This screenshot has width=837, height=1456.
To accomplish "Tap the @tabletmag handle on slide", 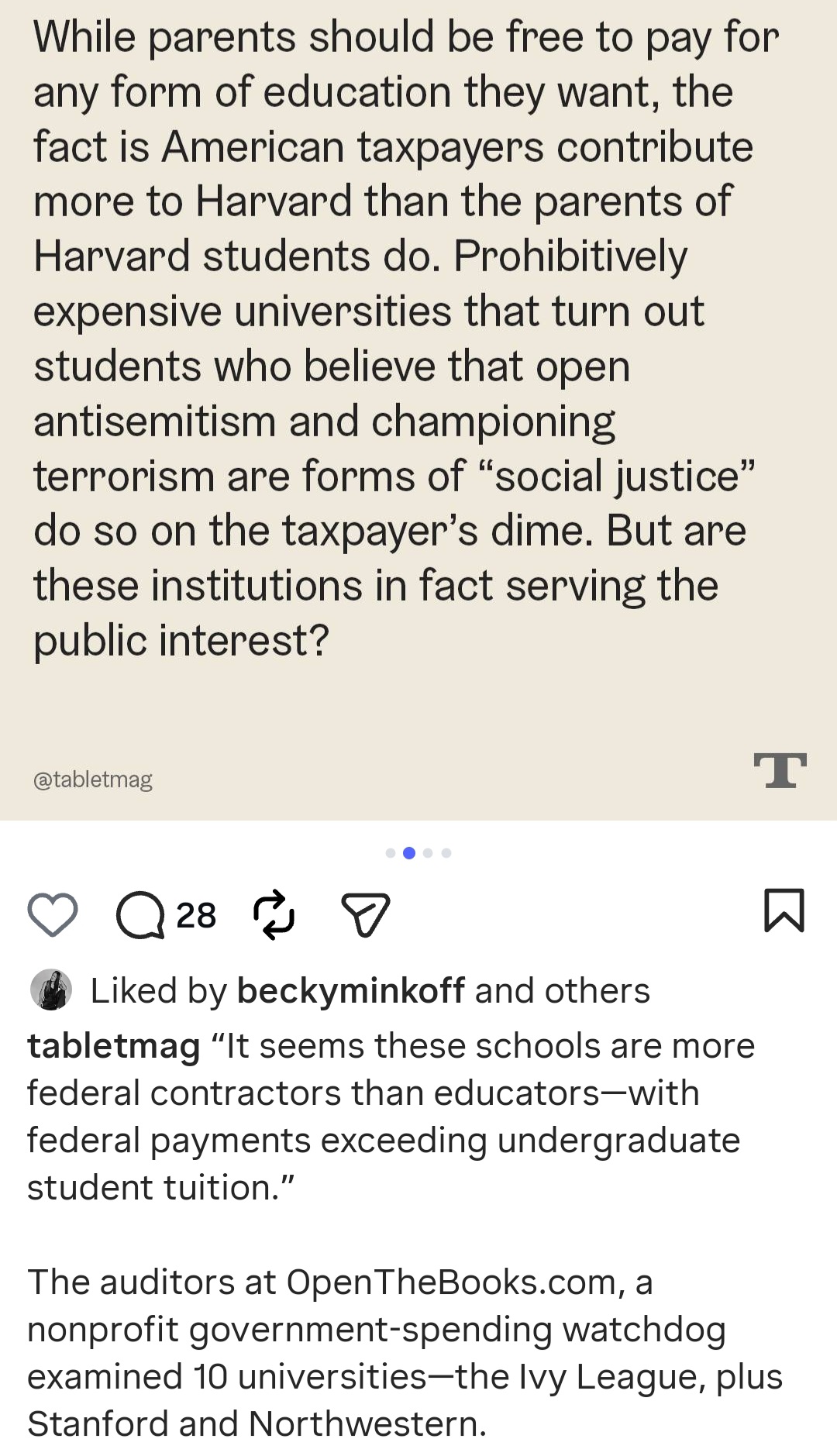I will pos(93,780).
